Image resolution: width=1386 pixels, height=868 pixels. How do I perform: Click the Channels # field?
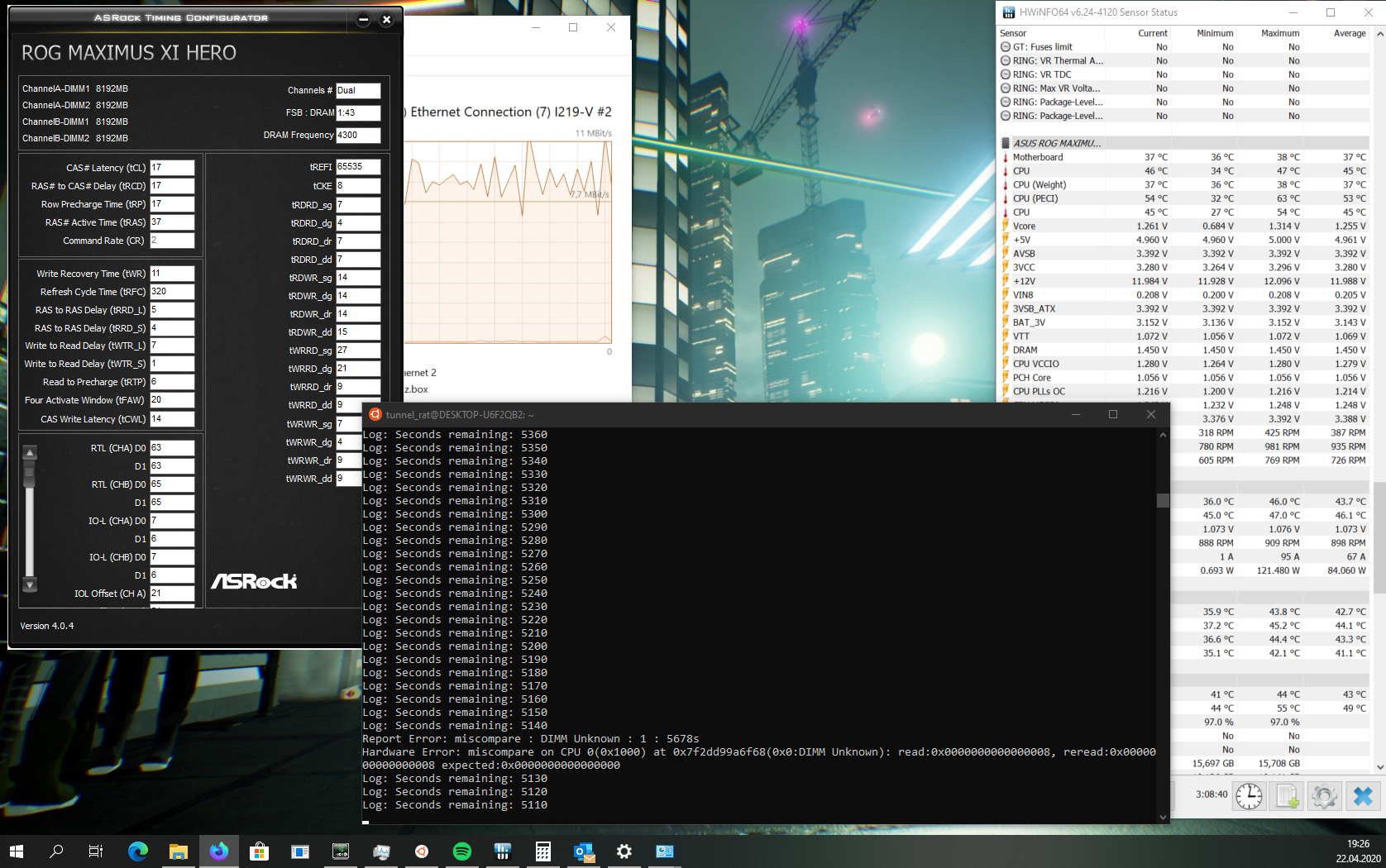(x=358, y=90)
